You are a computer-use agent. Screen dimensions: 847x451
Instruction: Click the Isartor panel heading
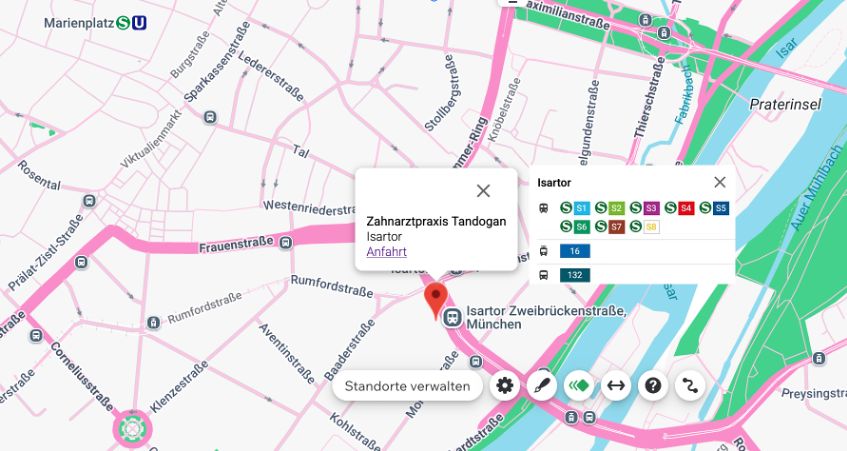click(554, 183)
